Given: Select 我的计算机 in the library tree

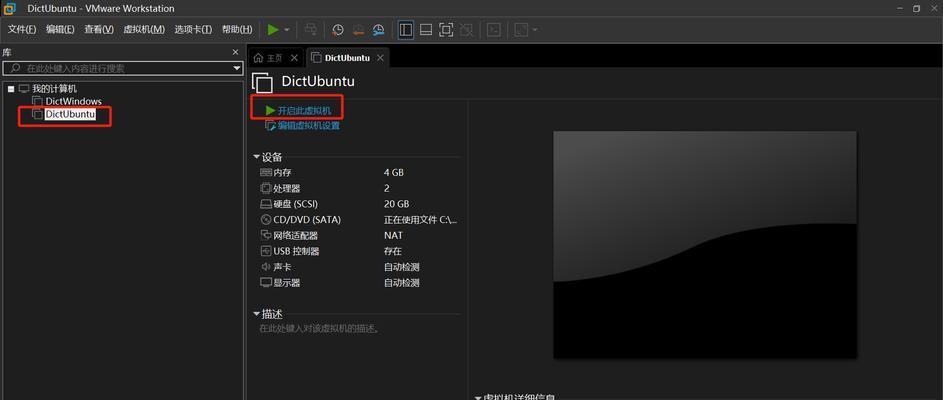Looking at the screenshot, I should coord(54,88).
